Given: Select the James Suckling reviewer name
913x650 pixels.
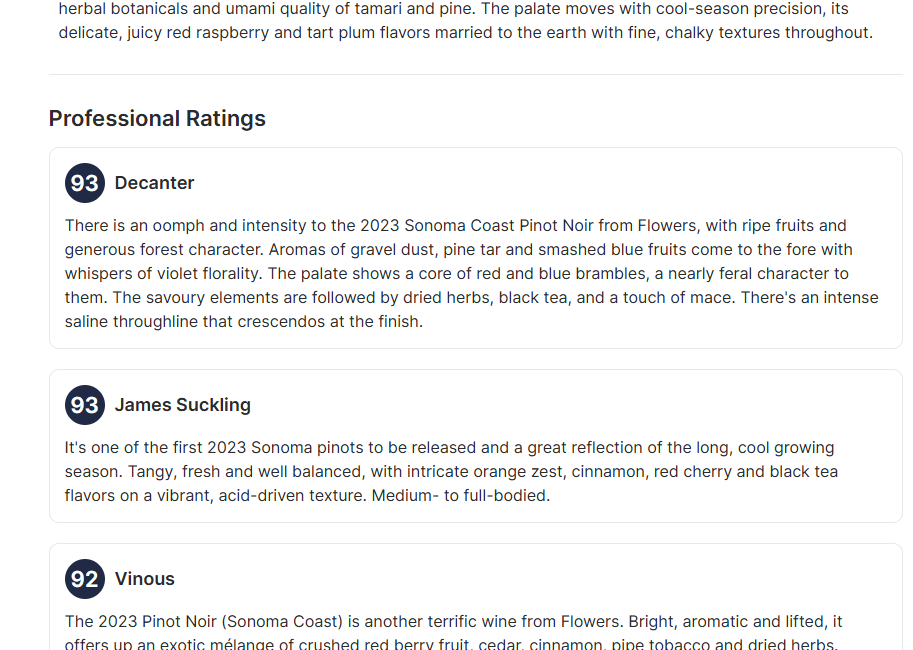Looking at the screenshot, I should pyautogui.click(x=182, y=405).
